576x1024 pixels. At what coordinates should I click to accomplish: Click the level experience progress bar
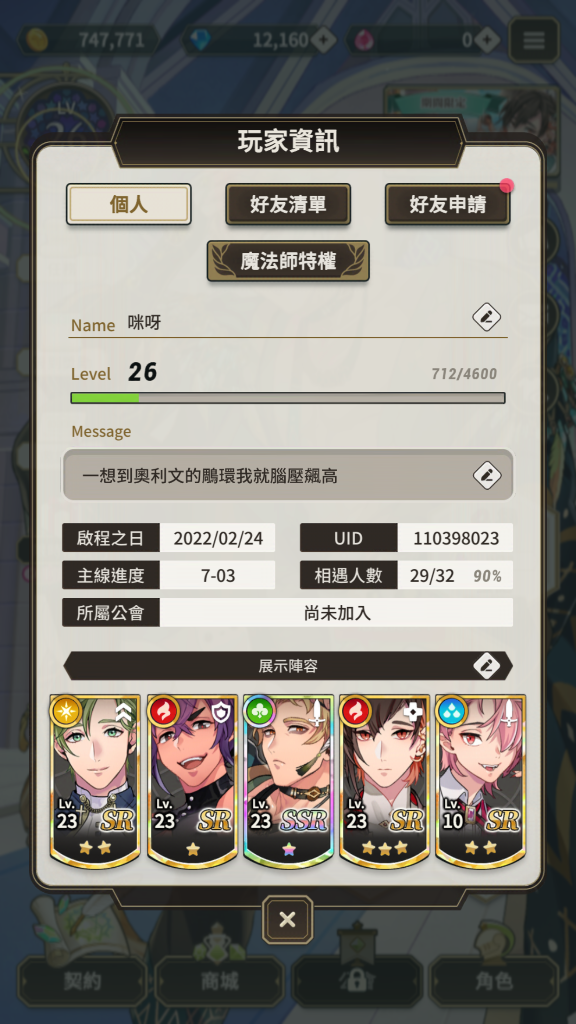point(288,398)
